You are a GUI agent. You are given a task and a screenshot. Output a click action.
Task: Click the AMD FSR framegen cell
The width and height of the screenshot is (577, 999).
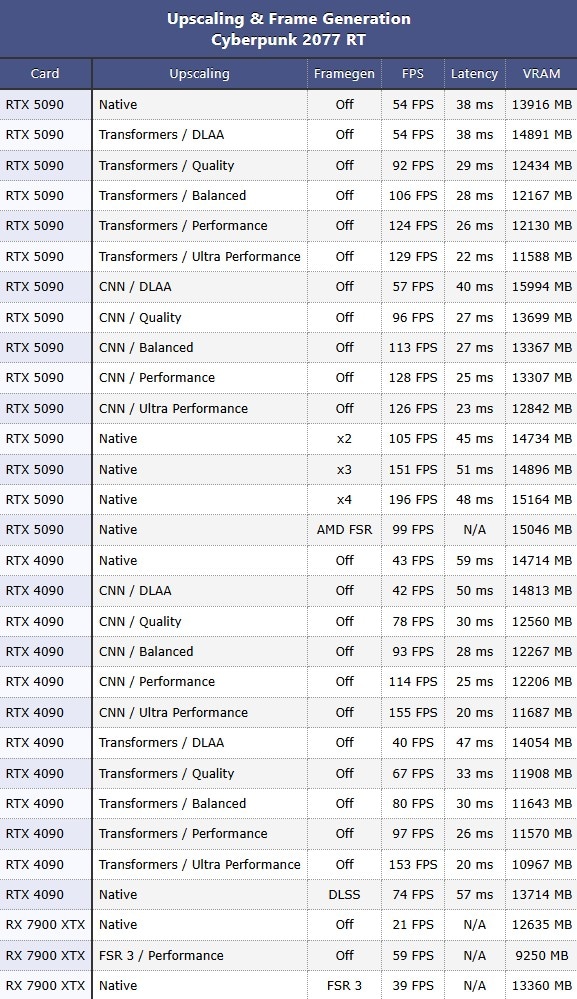pos(344,530)
